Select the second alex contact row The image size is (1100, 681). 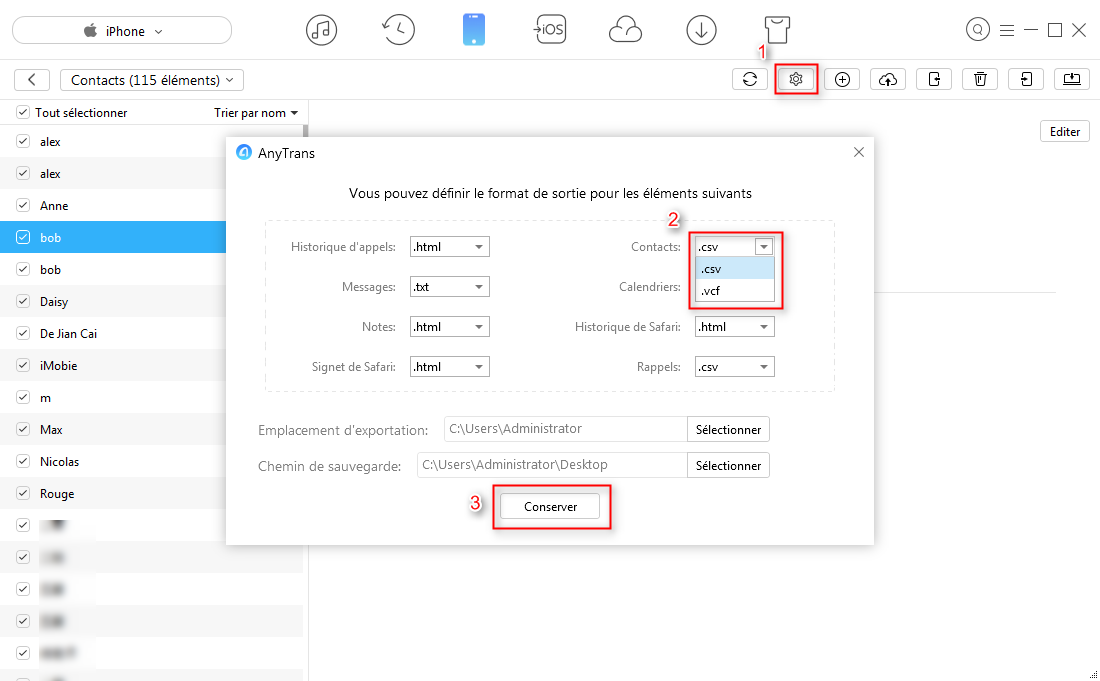(x=113, y=173)
